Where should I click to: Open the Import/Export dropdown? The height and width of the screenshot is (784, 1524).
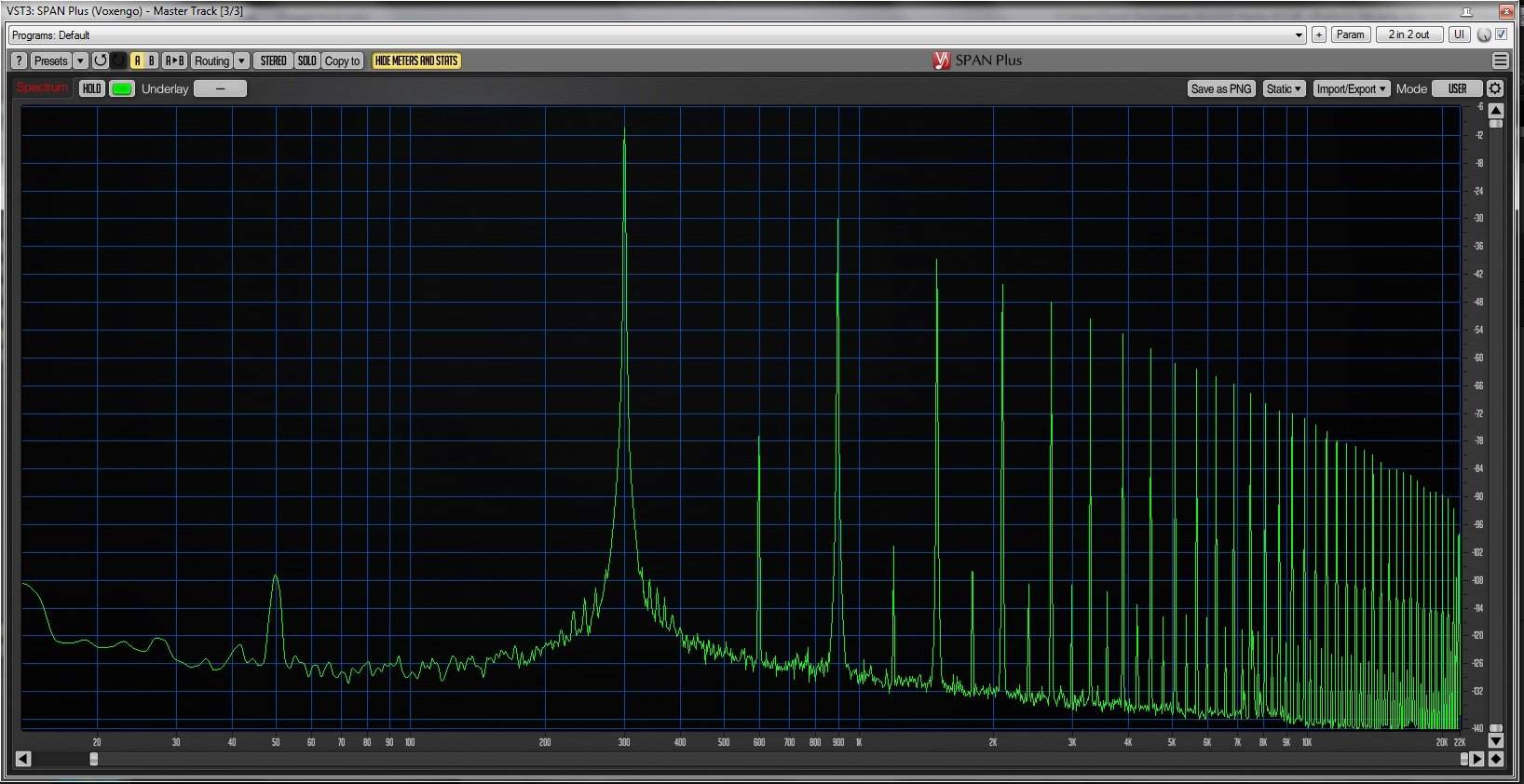[1351, 88]
